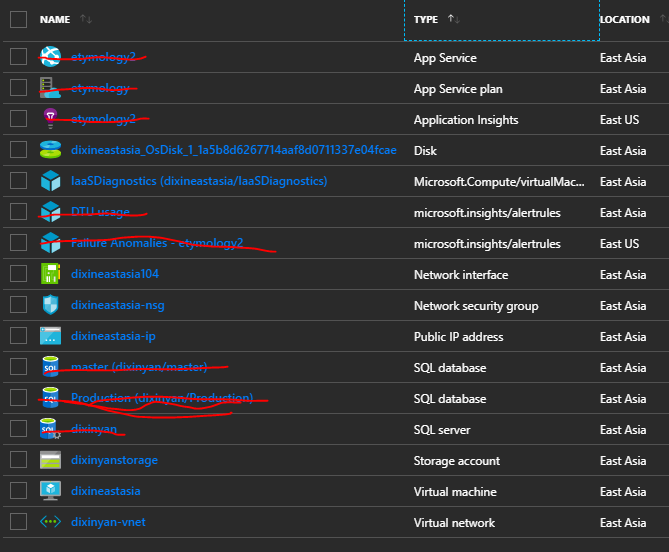
Task: Select the dixineastasia-ip row checkbox
Action: 18,335
